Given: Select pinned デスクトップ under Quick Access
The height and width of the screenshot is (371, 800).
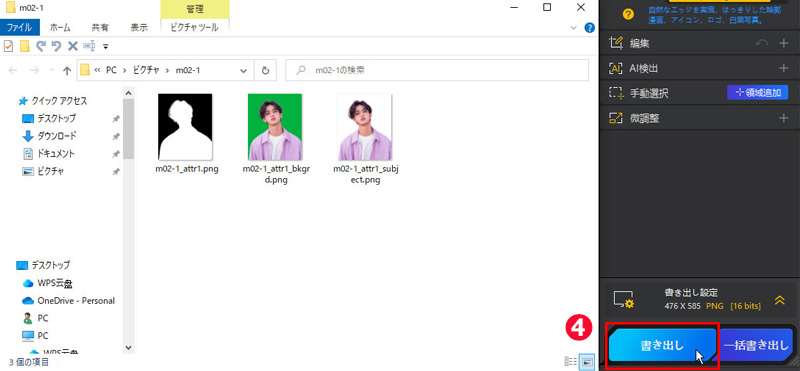Looking at the screenshot, I should 56,118.
